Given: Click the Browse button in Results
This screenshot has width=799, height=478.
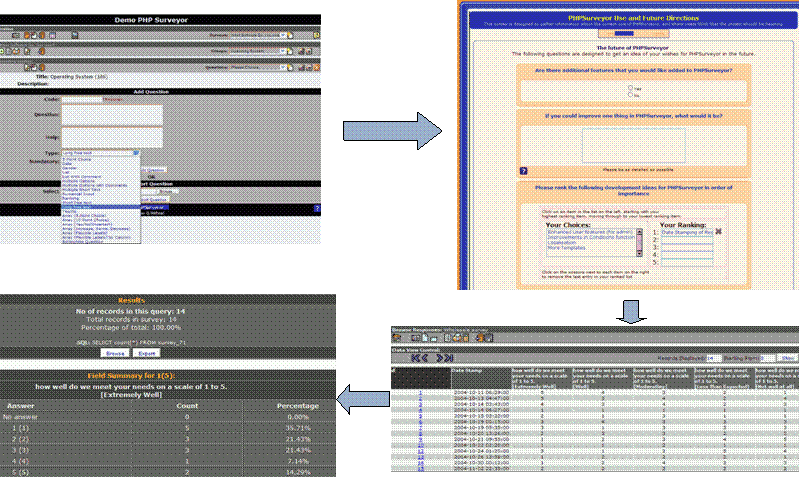Looking at the screenshot, I should pos(116,353).
